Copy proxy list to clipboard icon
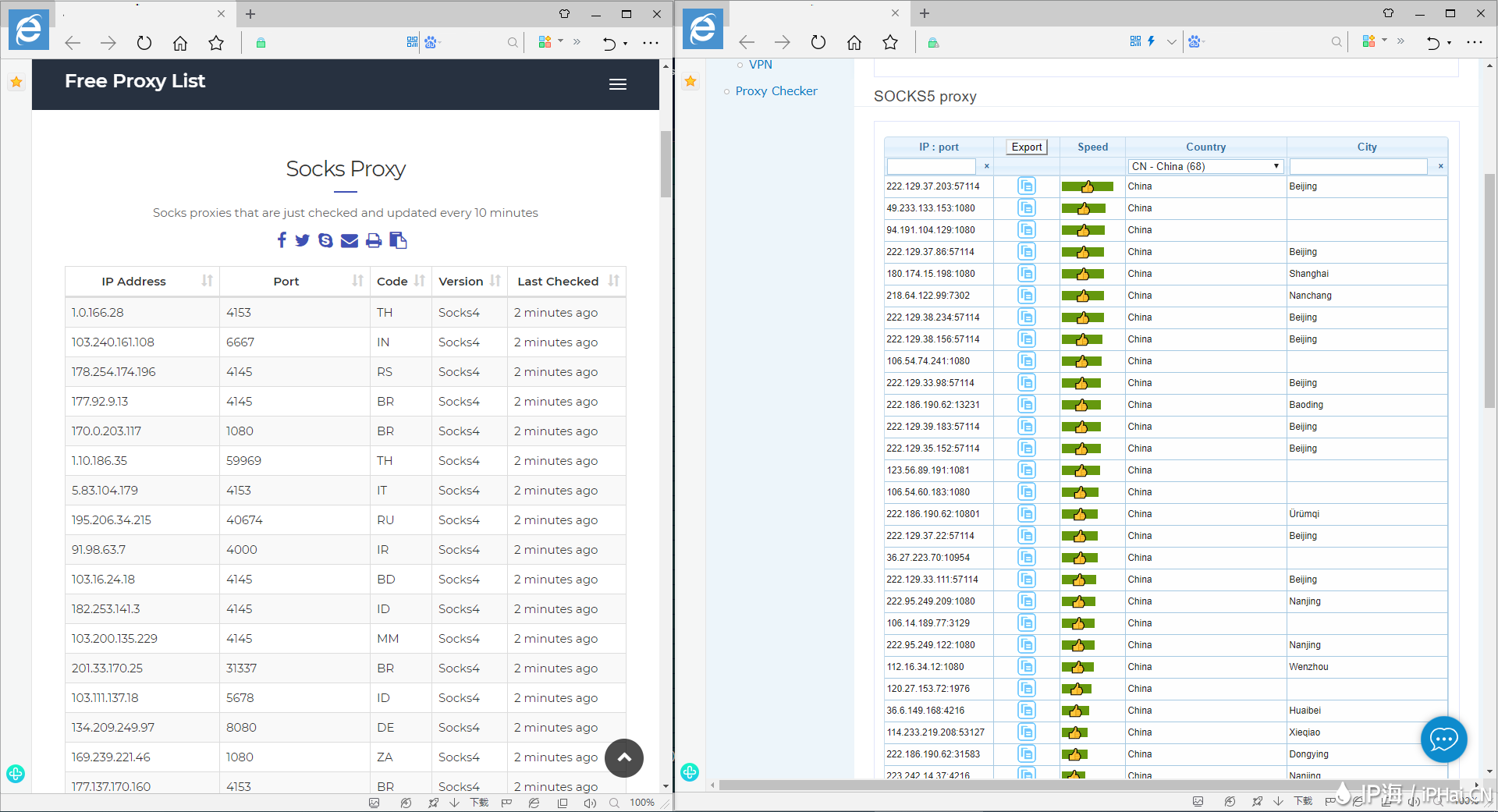This screenshot has width=1498, height=812. [x=398, y=240]
